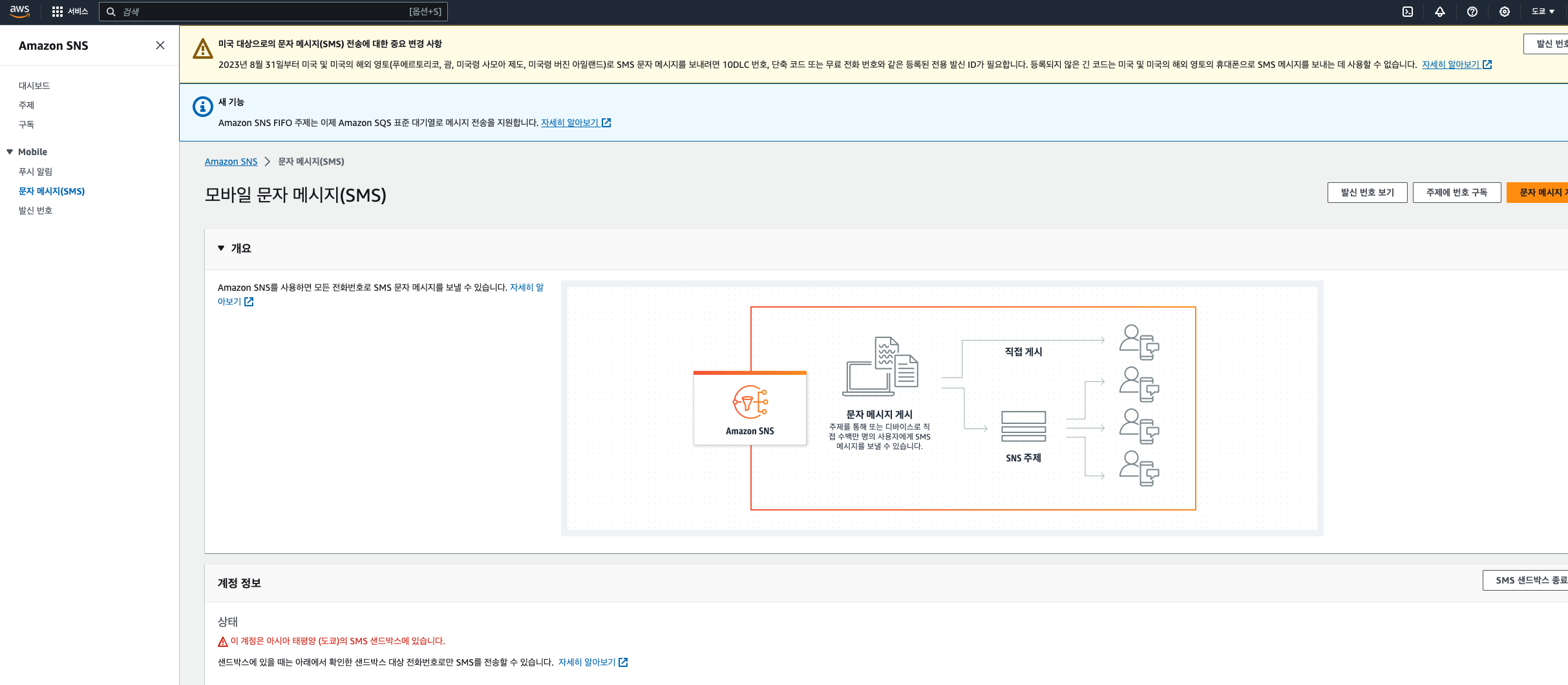1568x685 pixels.
Task: Click the warning triangle alert icon
Action: (x=203, y=48)
